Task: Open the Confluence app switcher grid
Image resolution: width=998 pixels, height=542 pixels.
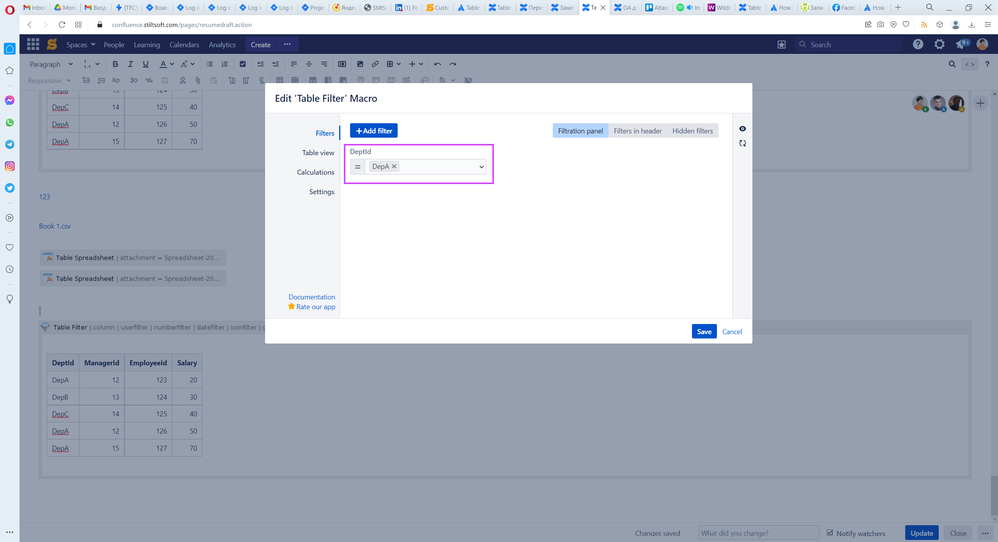Action: (x=33, y=44)
